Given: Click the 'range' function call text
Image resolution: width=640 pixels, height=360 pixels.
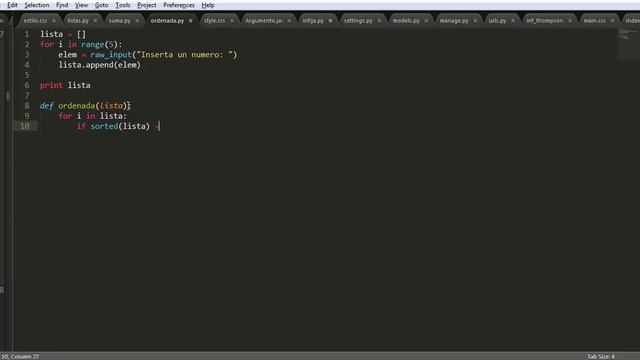Looking at the screenshot, I should point(92,44).
